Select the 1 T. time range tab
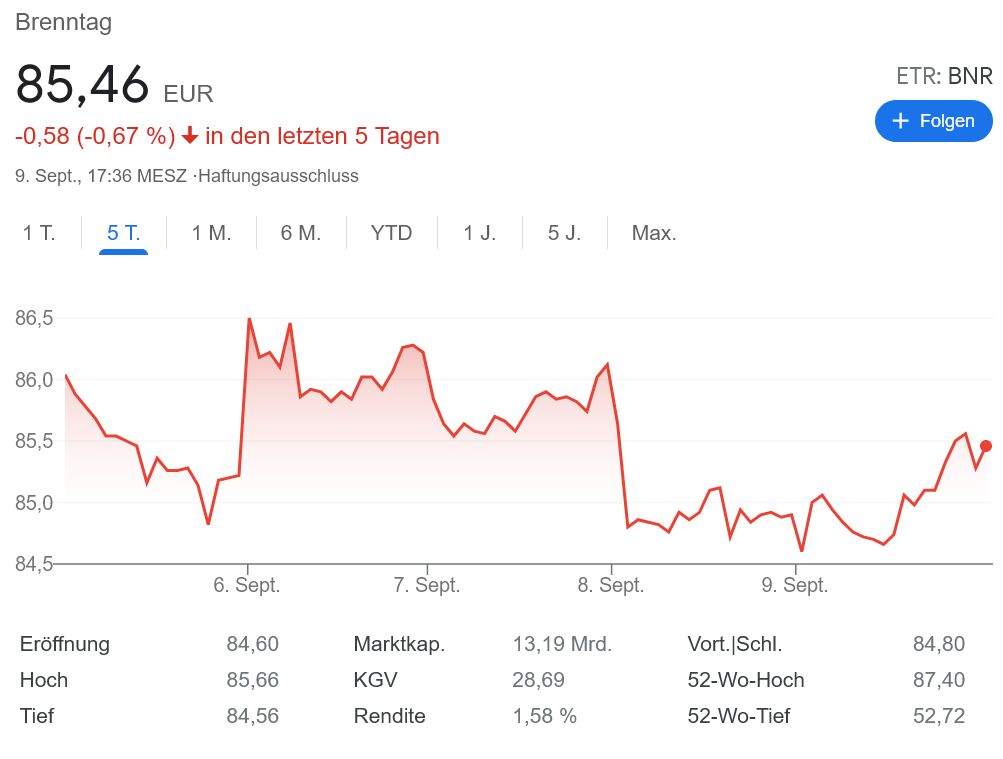 [39, 233]
